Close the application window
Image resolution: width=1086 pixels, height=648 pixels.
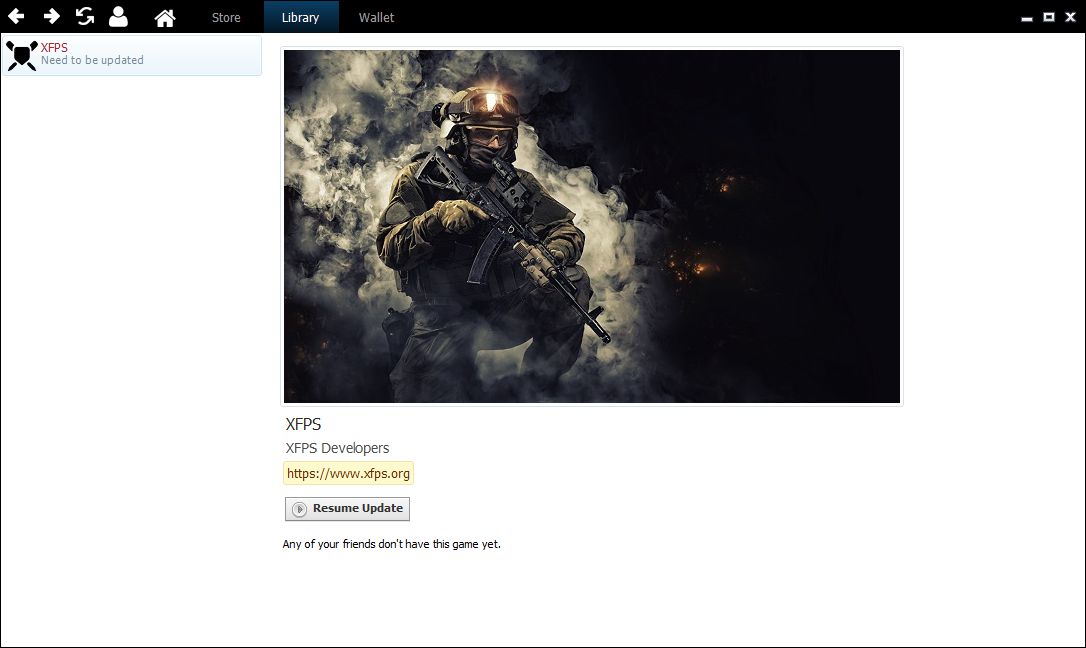[x=1071, y=17]
